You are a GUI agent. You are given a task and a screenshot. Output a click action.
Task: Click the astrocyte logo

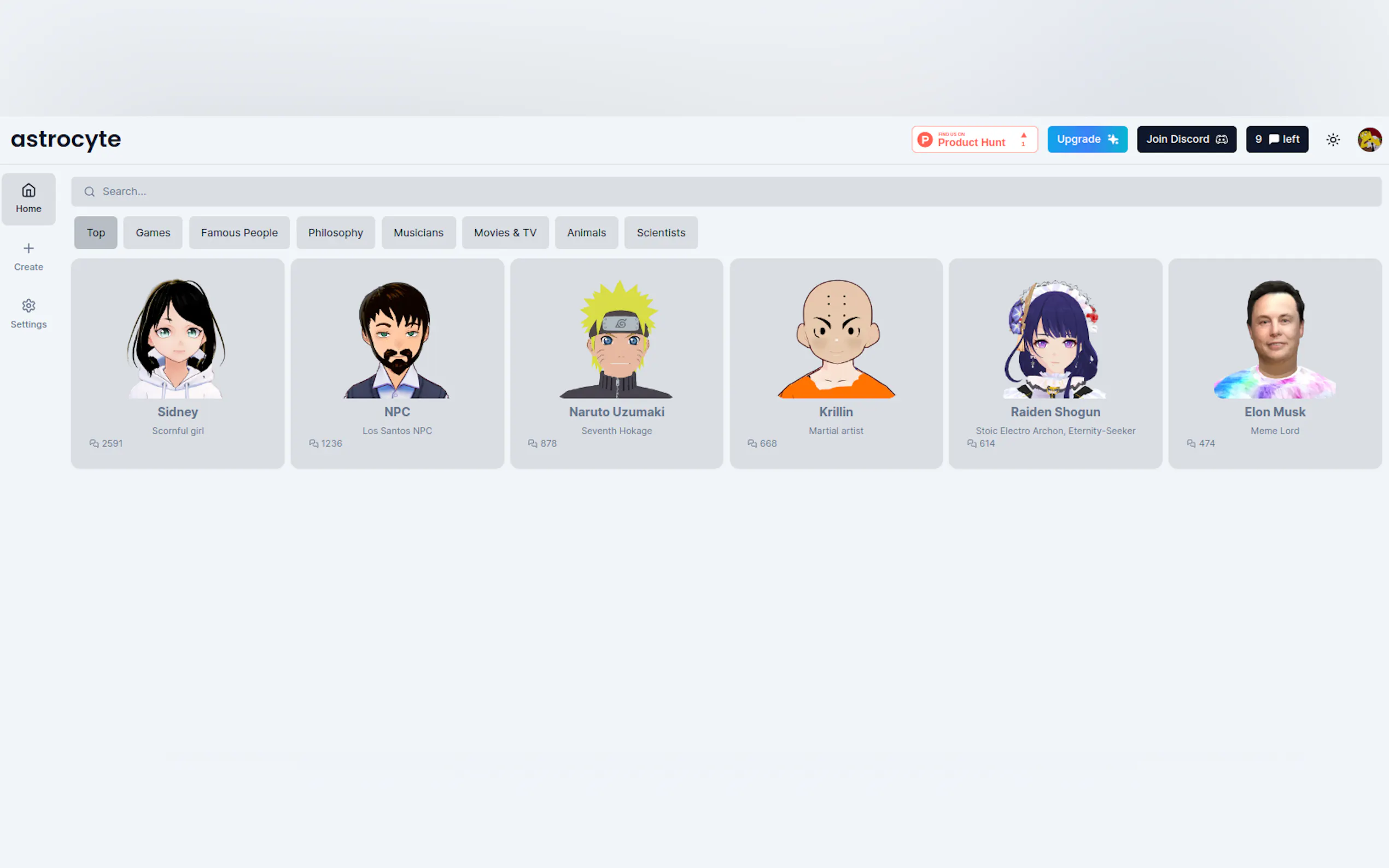(66, 139)
